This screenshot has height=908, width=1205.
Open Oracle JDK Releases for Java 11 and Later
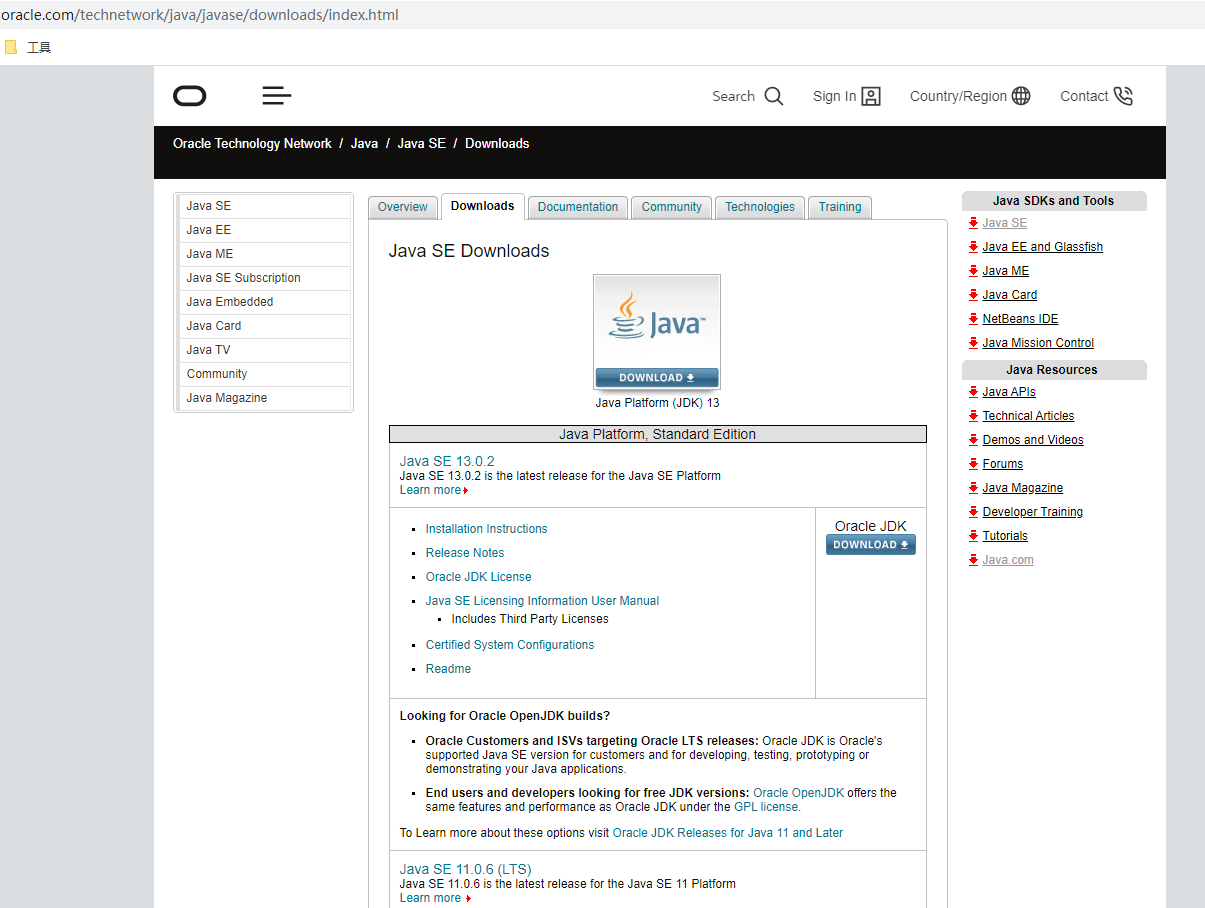[x=728, y=833]
